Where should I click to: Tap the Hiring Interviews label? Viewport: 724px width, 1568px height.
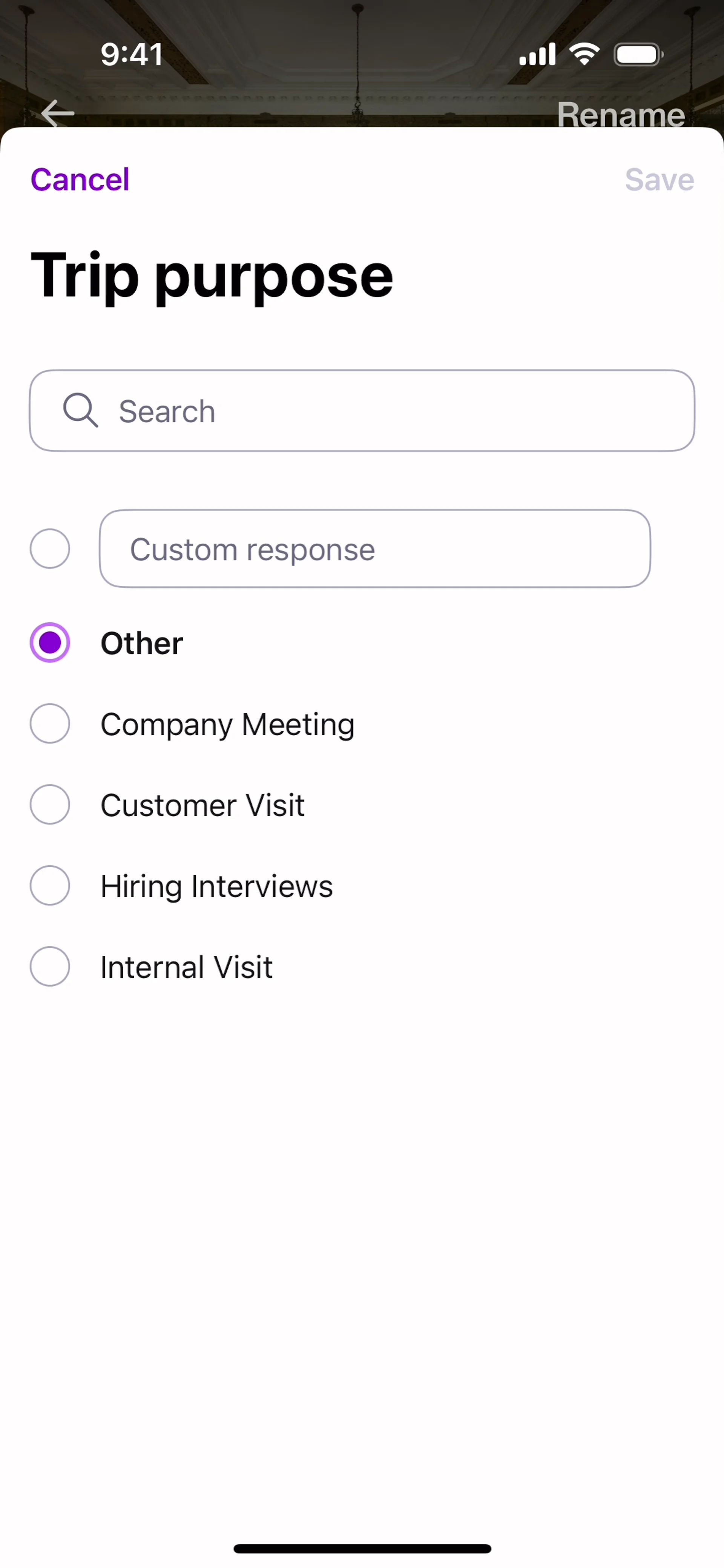216,886
